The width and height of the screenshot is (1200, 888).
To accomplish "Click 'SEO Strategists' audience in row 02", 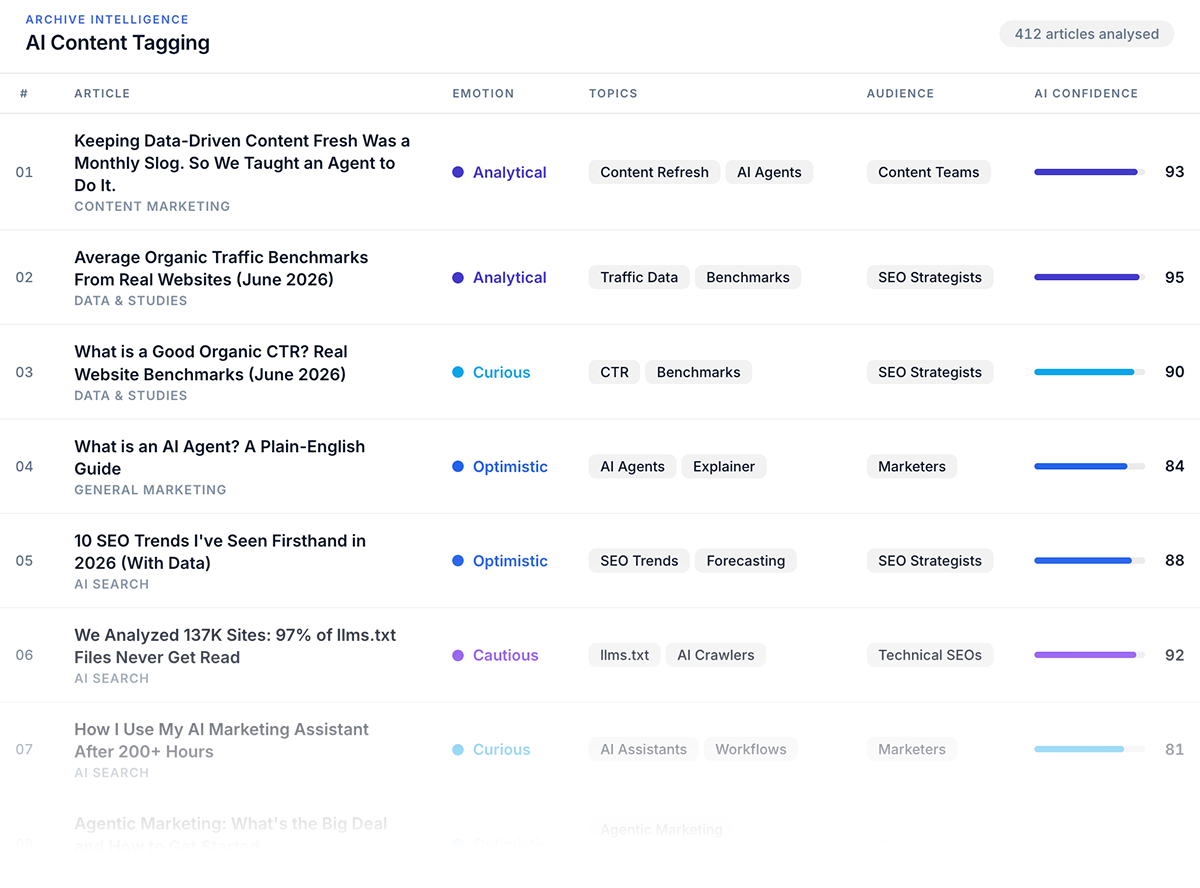I will pos(930,277).
